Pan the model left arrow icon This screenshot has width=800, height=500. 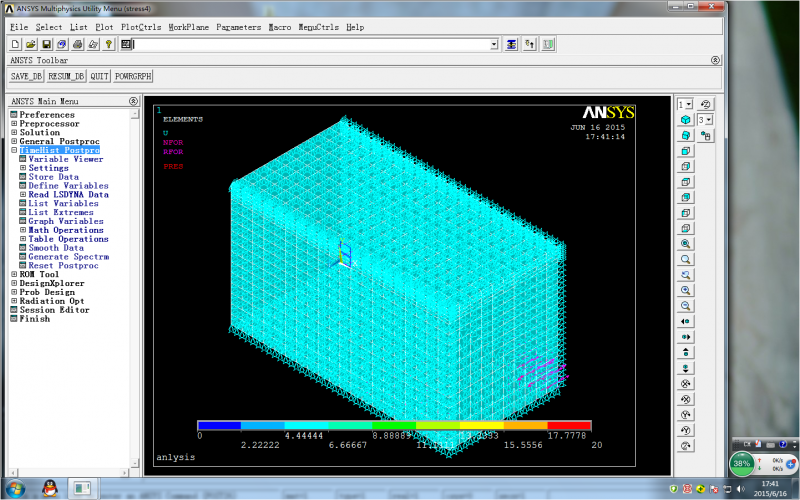(686, 321)
